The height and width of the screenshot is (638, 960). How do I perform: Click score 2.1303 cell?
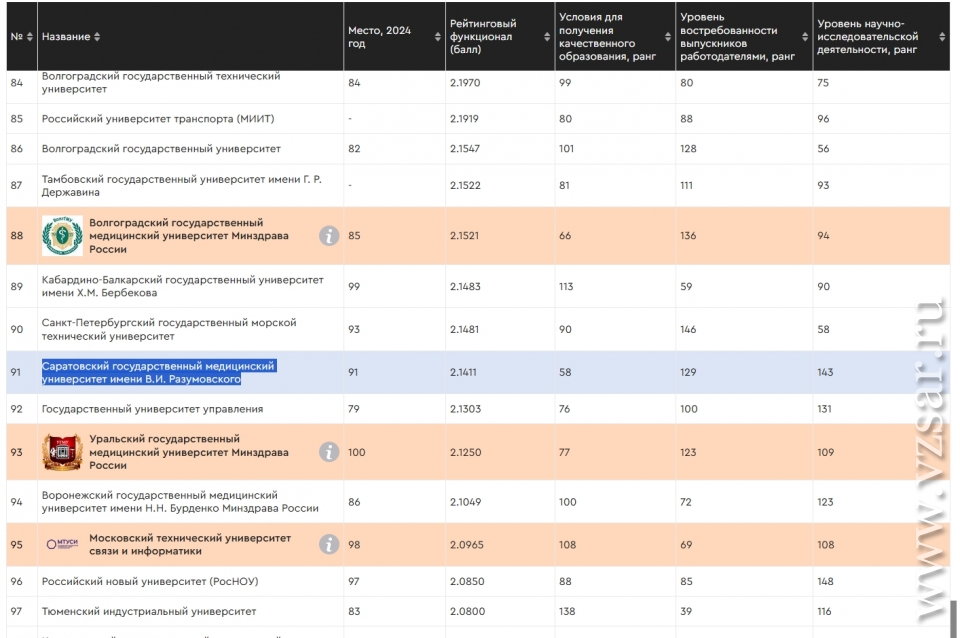[465, 409]
